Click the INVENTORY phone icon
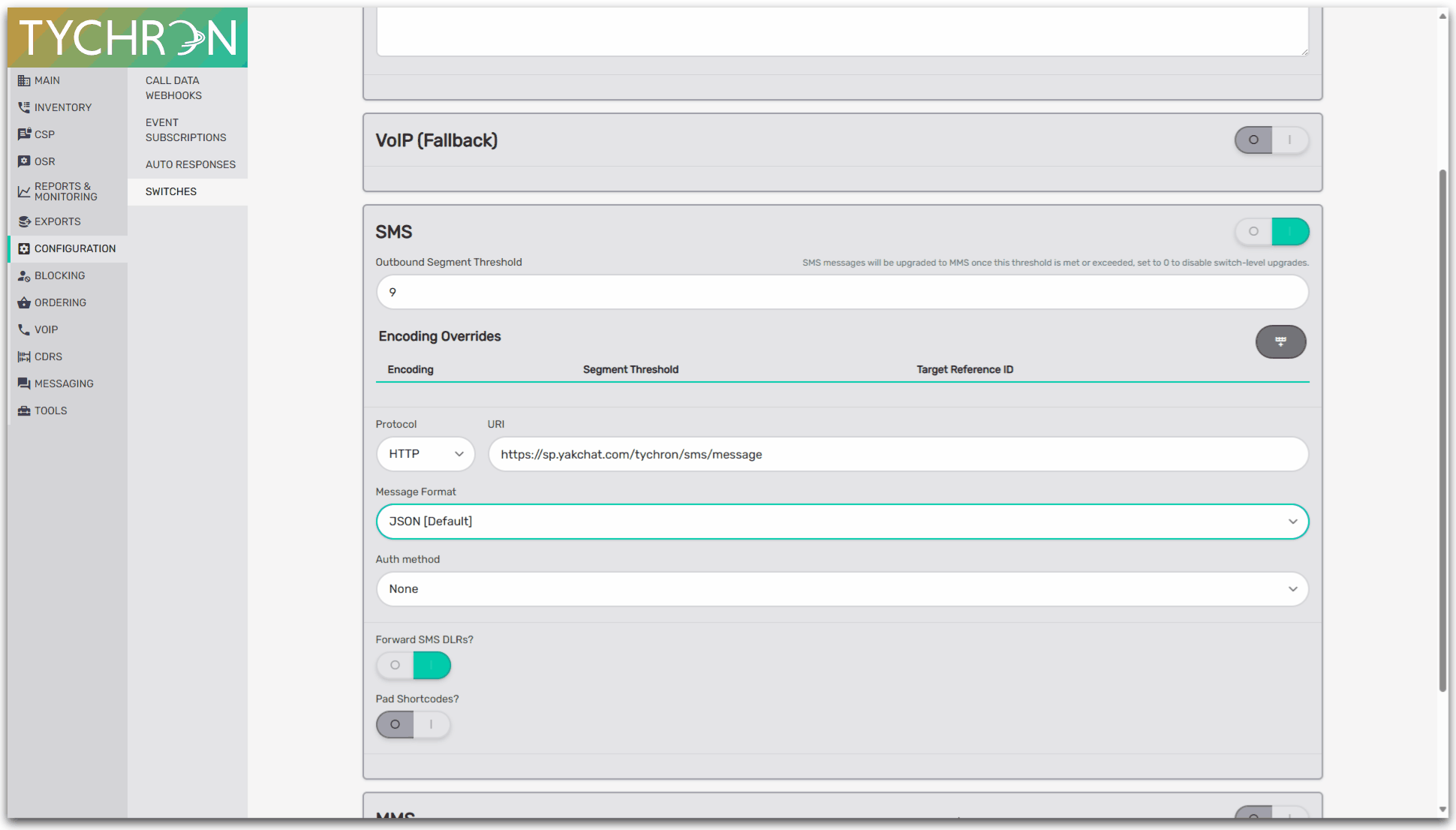 tap(24, 107)
